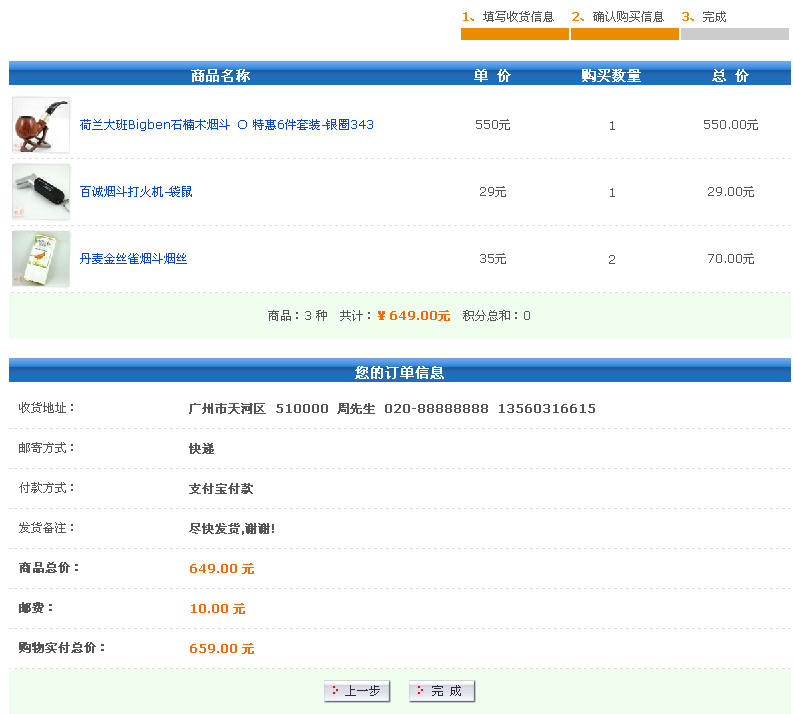Select step 1 填写收货信息

(508, 17)
